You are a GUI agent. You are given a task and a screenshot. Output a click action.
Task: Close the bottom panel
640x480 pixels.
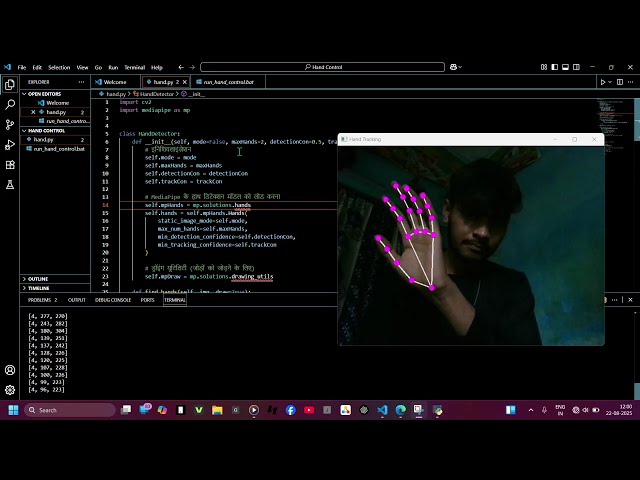pyautogui.click(x=630, y=300)
